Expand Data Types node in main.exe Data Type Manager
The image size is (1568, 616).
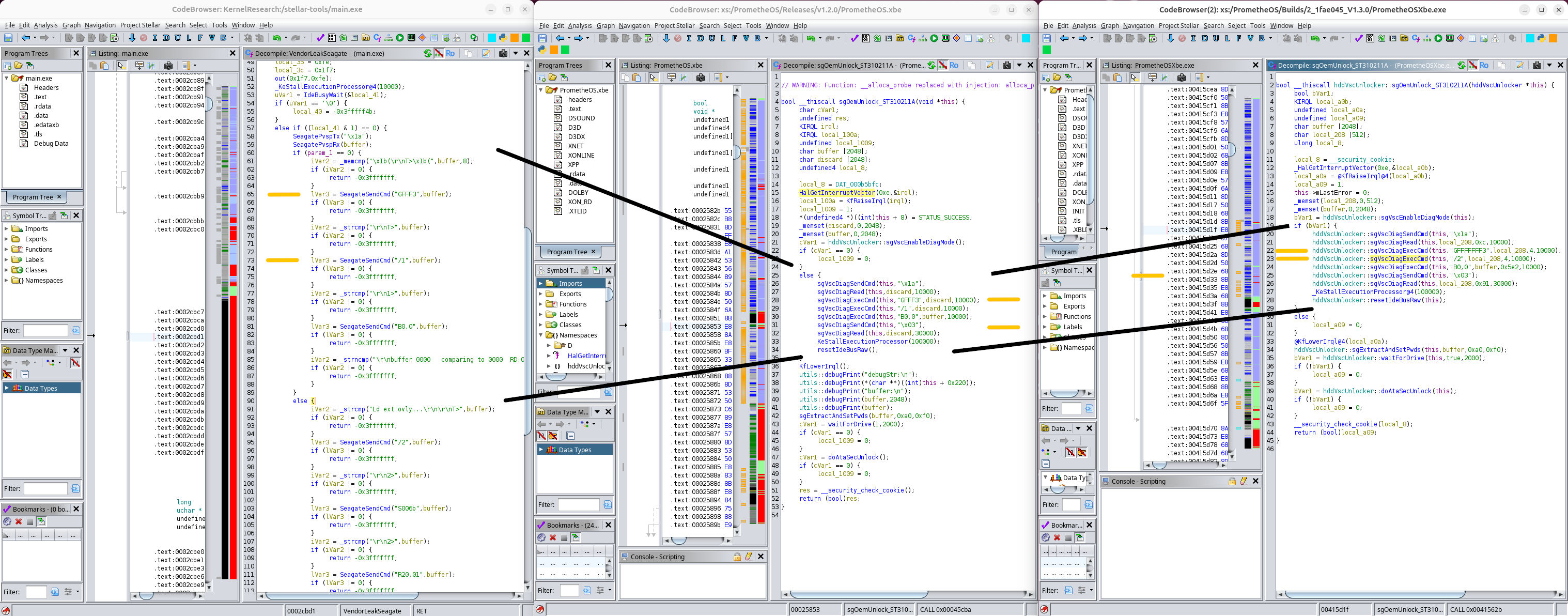[x=7, y=388]
